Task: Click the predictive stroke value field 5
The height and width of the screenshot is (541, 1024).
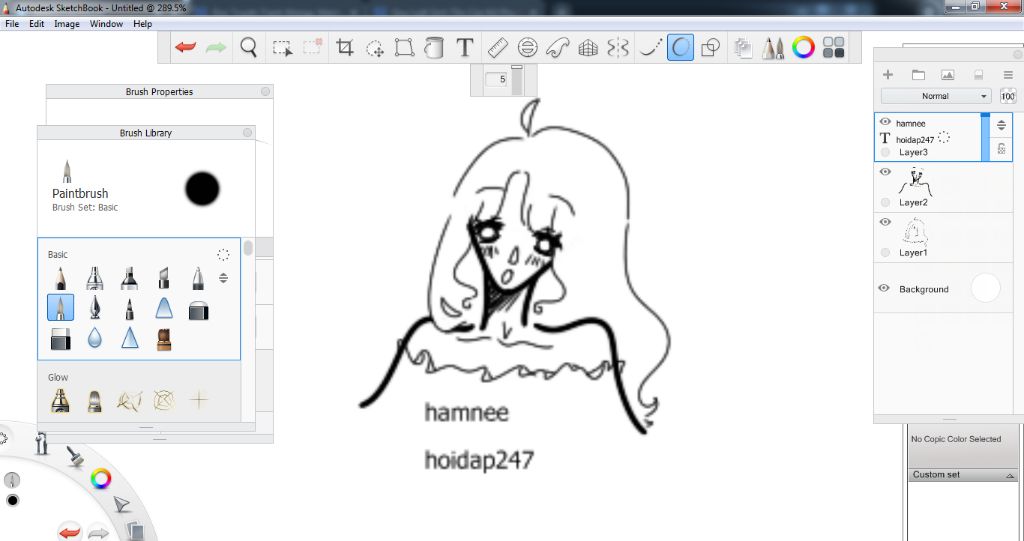Action: point(497,79)
